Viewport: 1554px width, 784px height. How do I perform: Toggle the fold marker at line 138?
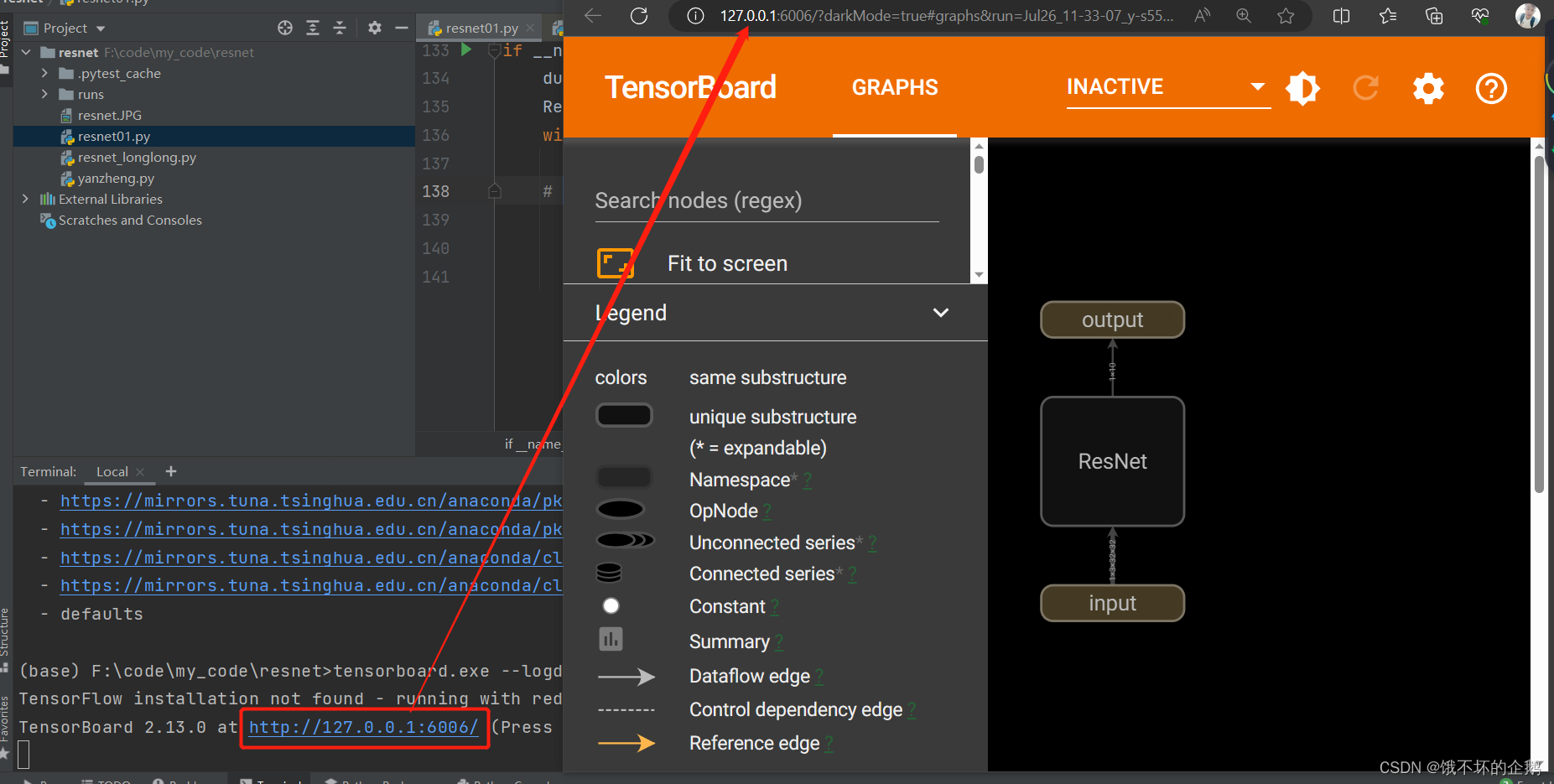(x=494, y=191)
